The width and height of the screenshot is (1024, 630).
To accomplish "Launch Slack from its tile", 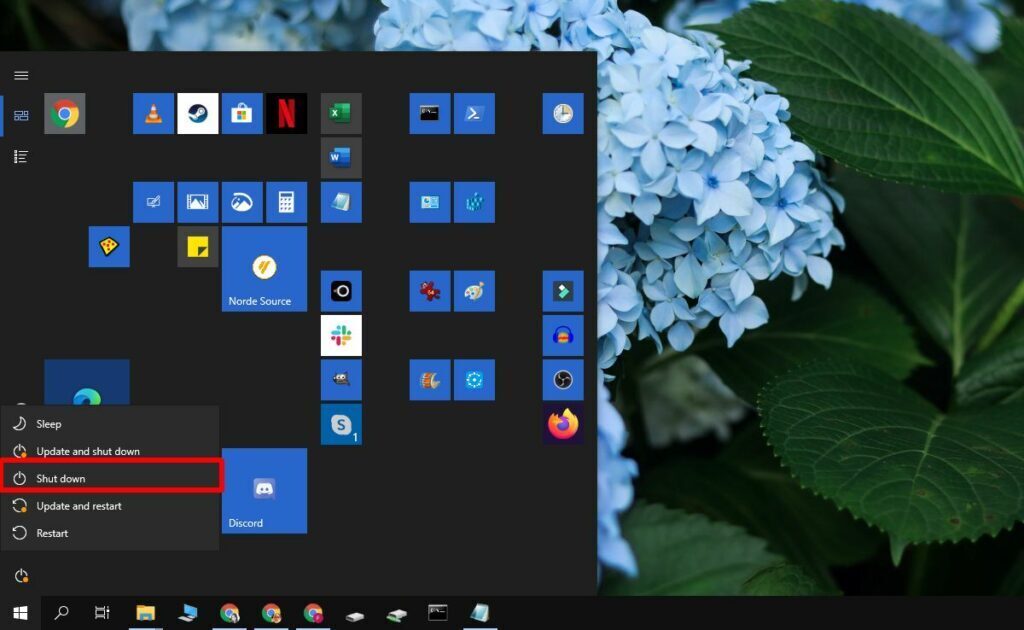I will tap(341, 335).
